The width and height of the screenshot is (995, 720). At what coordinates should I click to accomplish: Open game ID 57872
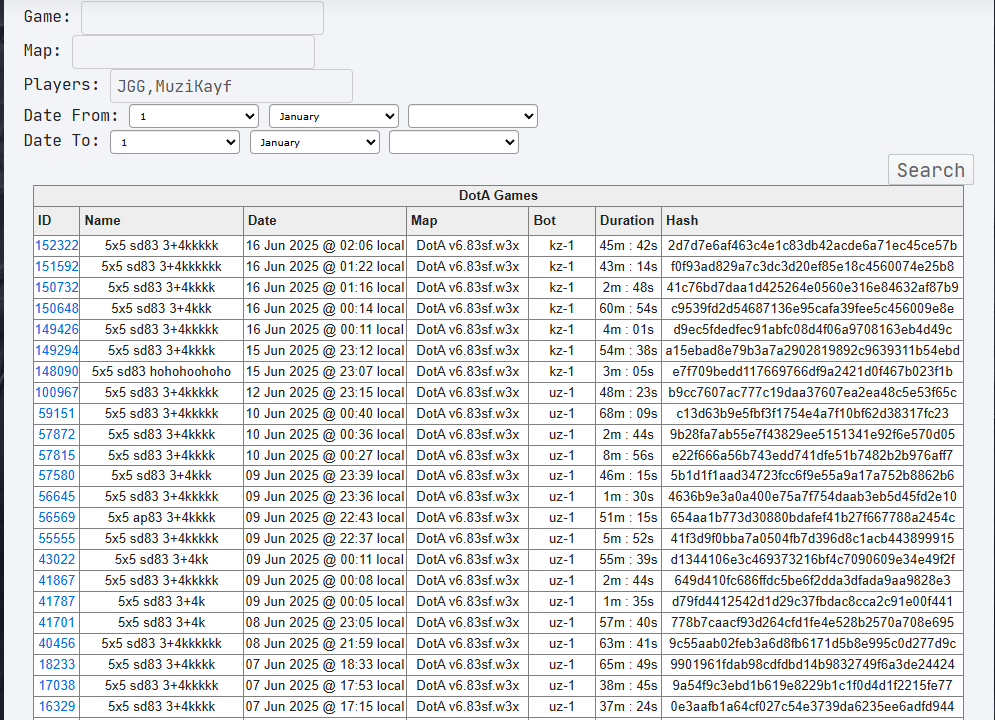tap(56, 434)
